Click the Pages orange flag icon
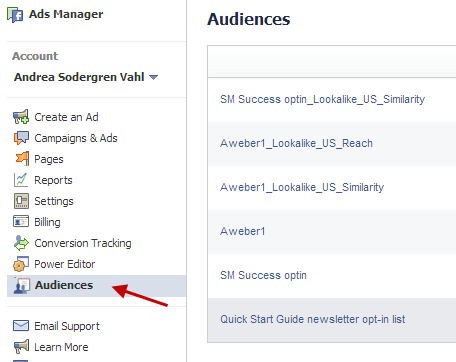Viewport: 456px width, 362px height. [x=22, y=159]
